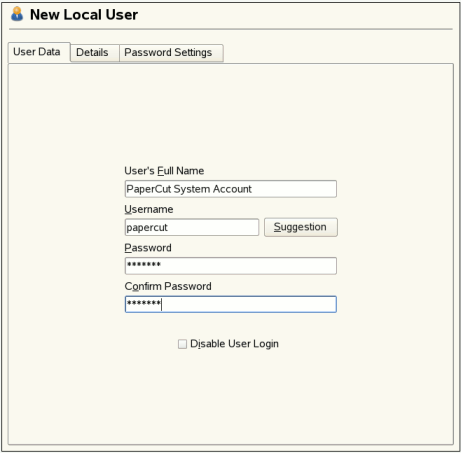Image resolution: width=461 pixels, height=453 pixels.
Task: Click the Username label
Action: point(149,209)
